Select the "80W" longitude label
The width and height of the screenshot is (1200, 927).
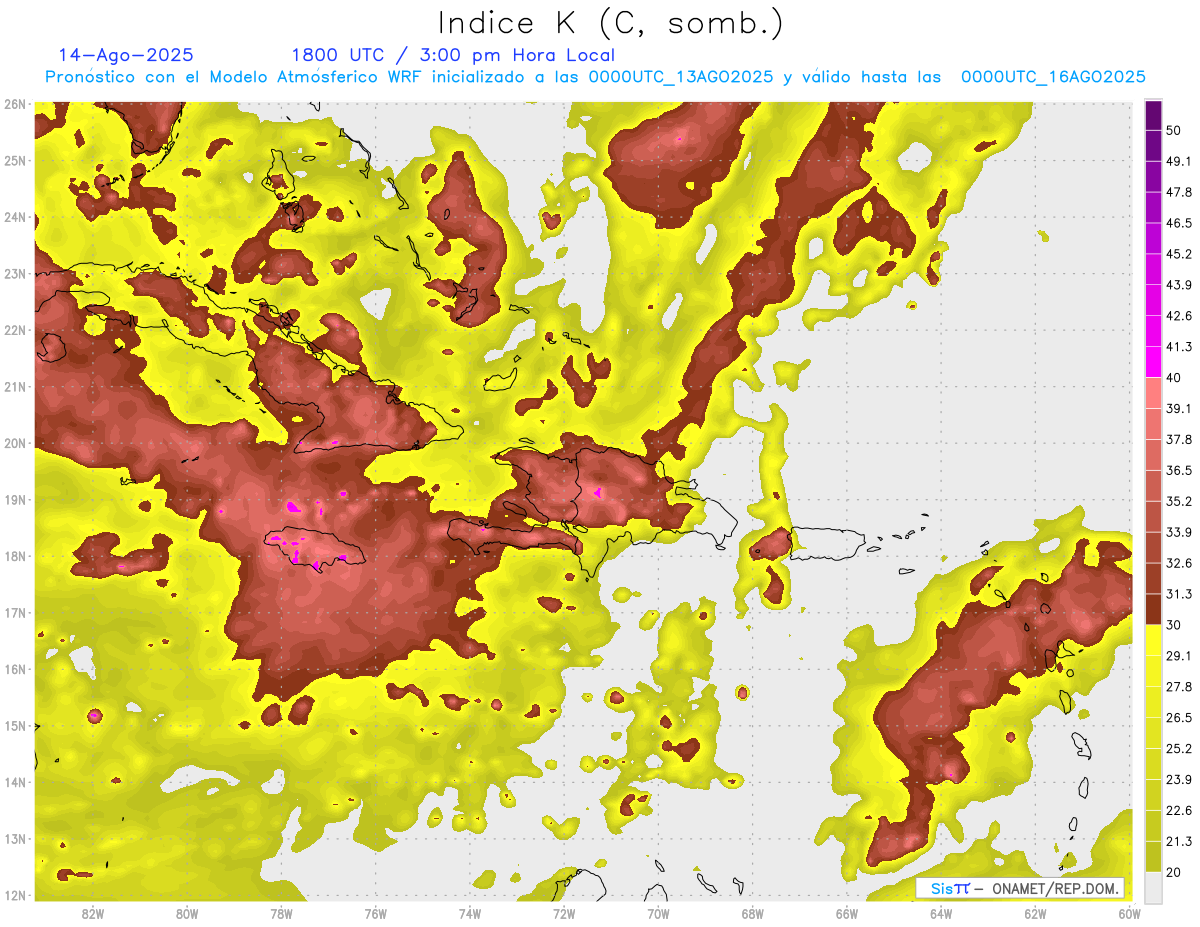[x=187, y=913]
